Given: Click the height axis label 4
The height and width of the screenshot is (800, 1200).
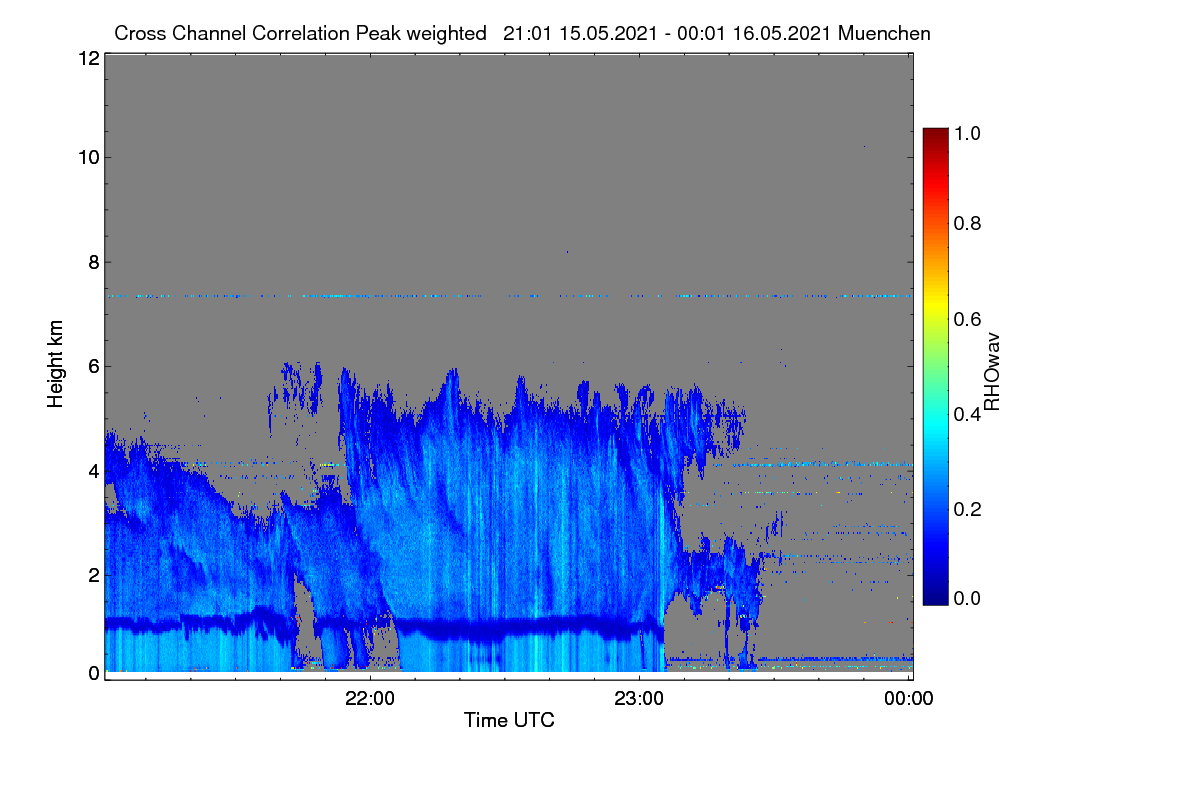Looking at the screenshot, I should point(92,470).
